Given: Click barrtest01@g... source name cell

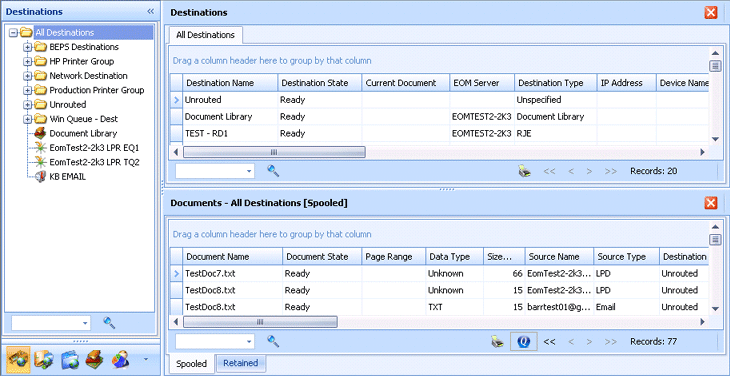Looking at the screenshot, I should click(x=559, y=307).
